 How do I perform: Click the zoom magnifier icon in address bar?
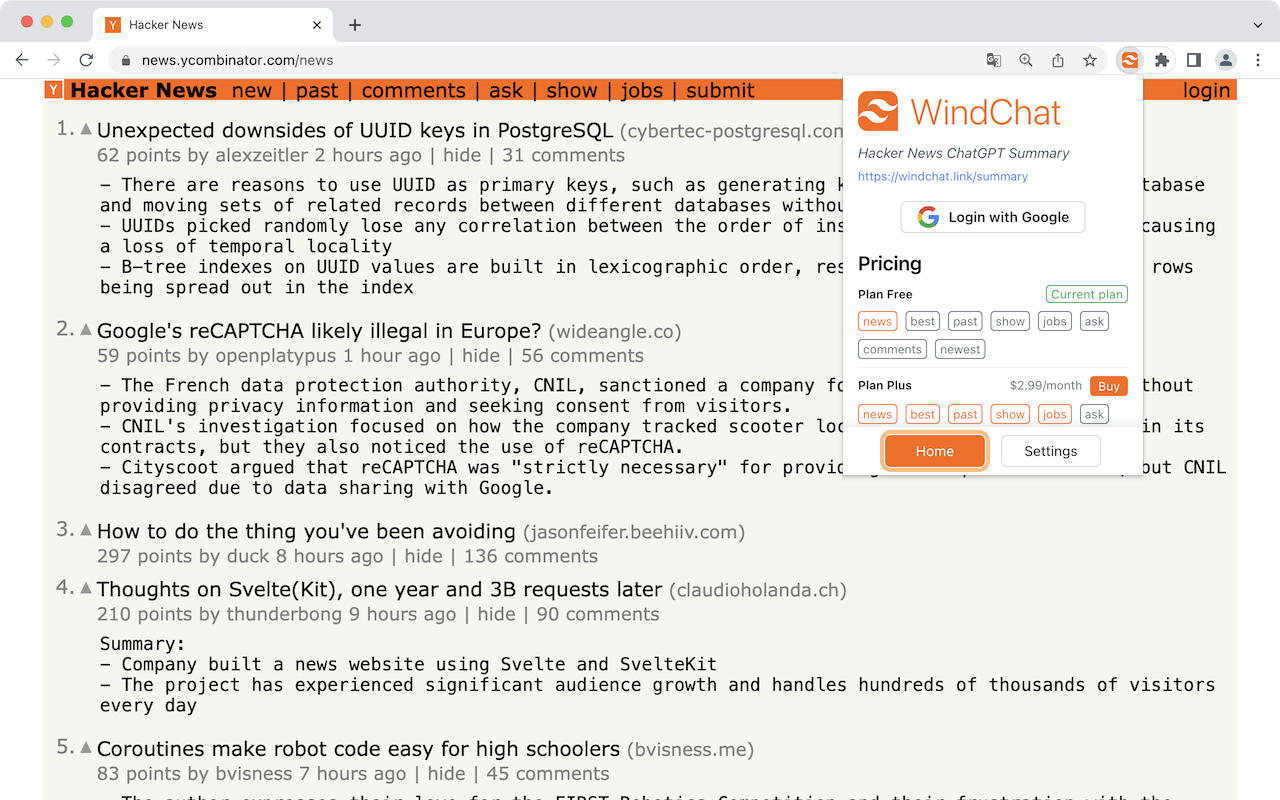(x=1026, y=60)
